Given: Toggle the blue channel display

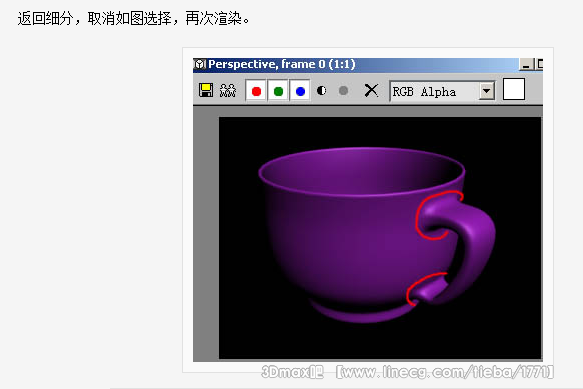Looking at the screenshot, I should [x=300, y=91].
